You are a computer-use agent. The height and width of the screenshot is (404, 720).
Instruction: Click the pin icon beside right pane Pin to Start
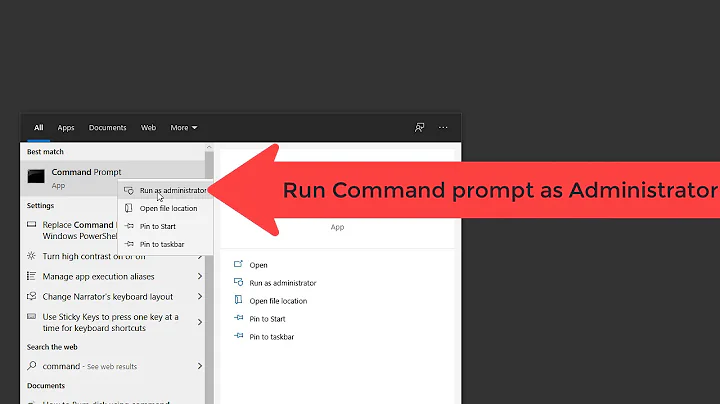pyautogui.click(x=238, y=318)
